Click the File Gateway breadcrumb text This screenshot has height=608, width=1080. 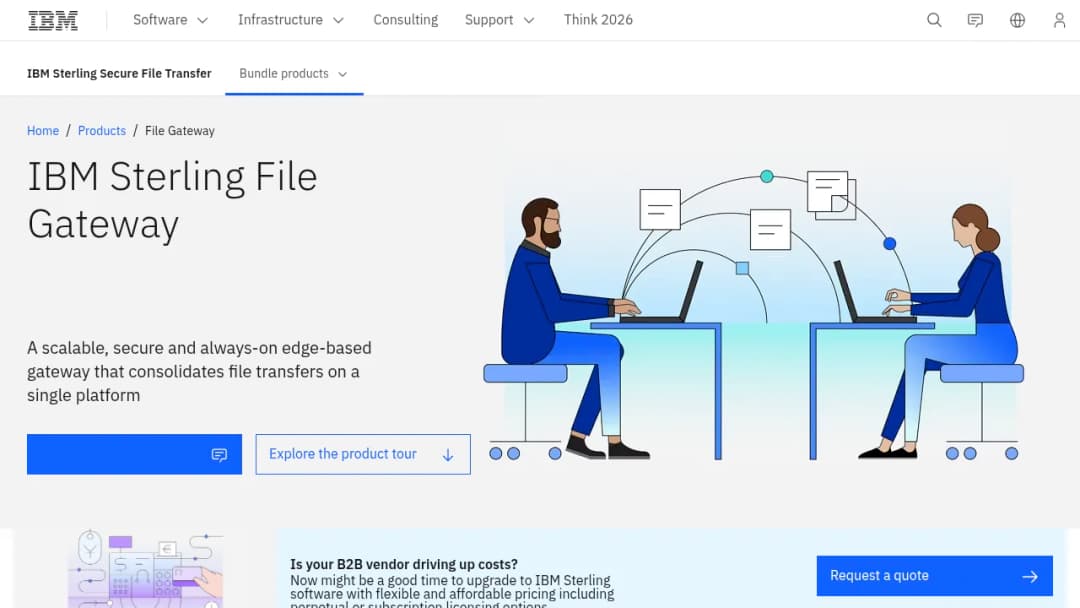[x=180, y=131]
